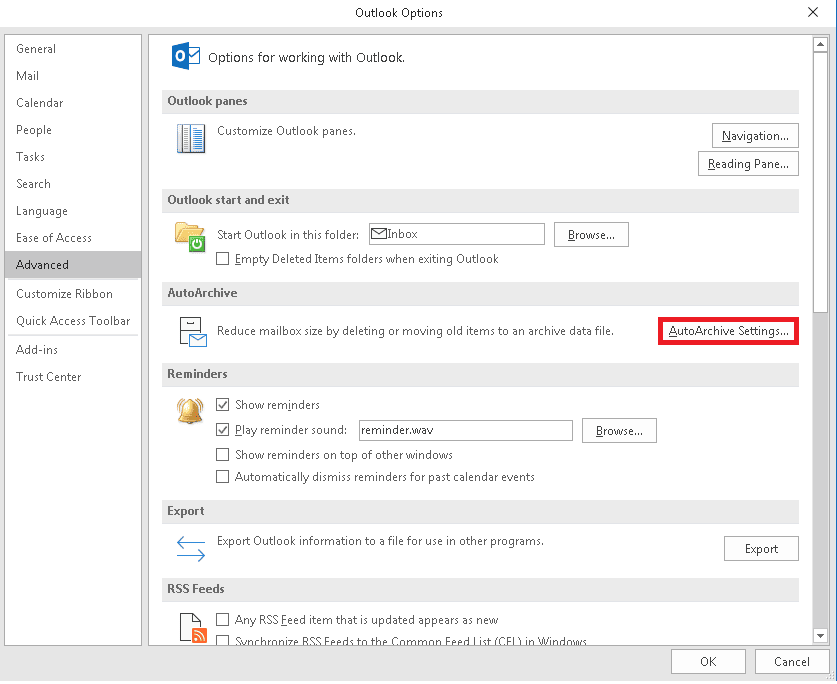The height and width of the screenshot is (684, 837).
Task: Click the Navigation... button
Action: pyautogui.click(x=755, y=136)
